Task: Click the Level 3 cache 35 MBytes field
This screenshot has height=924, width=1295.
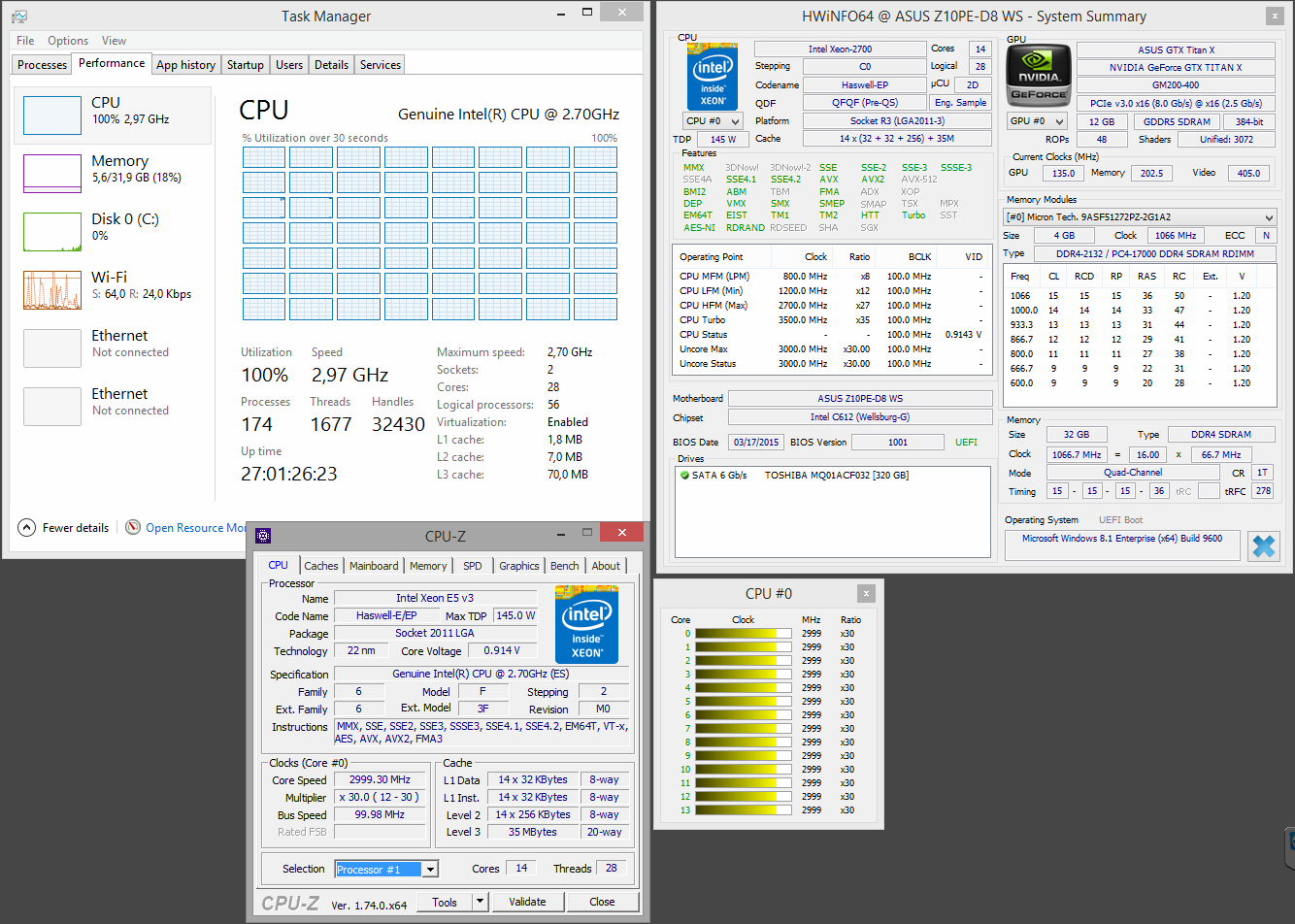Action: 533,833
